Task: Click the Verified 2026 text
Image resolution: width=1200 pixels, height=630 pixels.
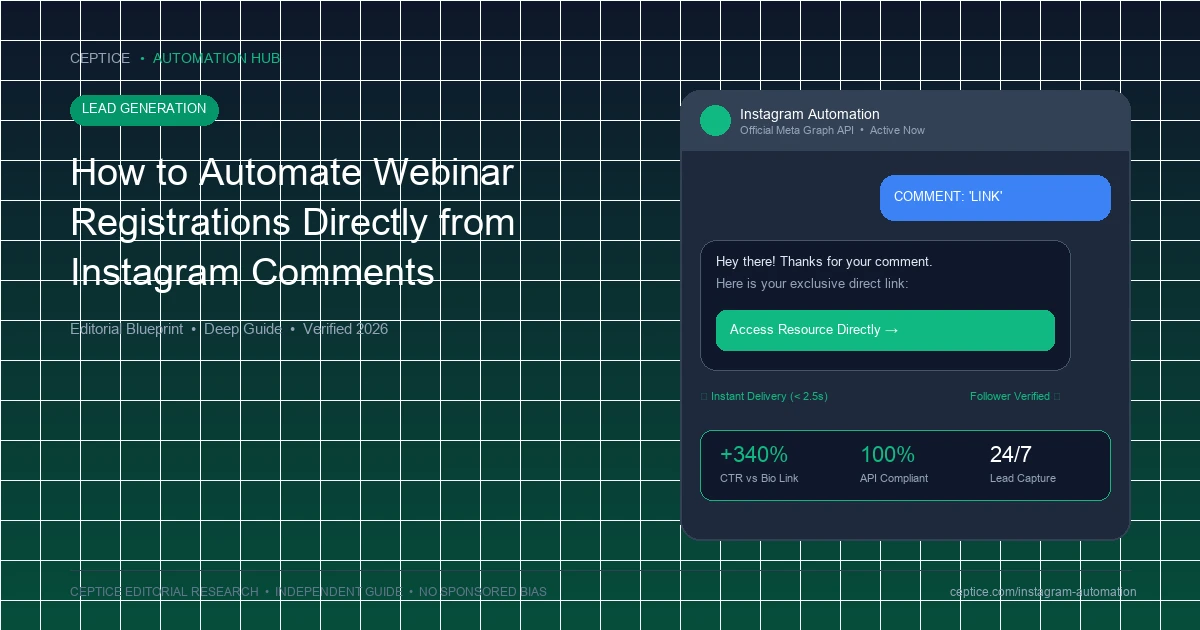Action: click(x=346, y=329)
